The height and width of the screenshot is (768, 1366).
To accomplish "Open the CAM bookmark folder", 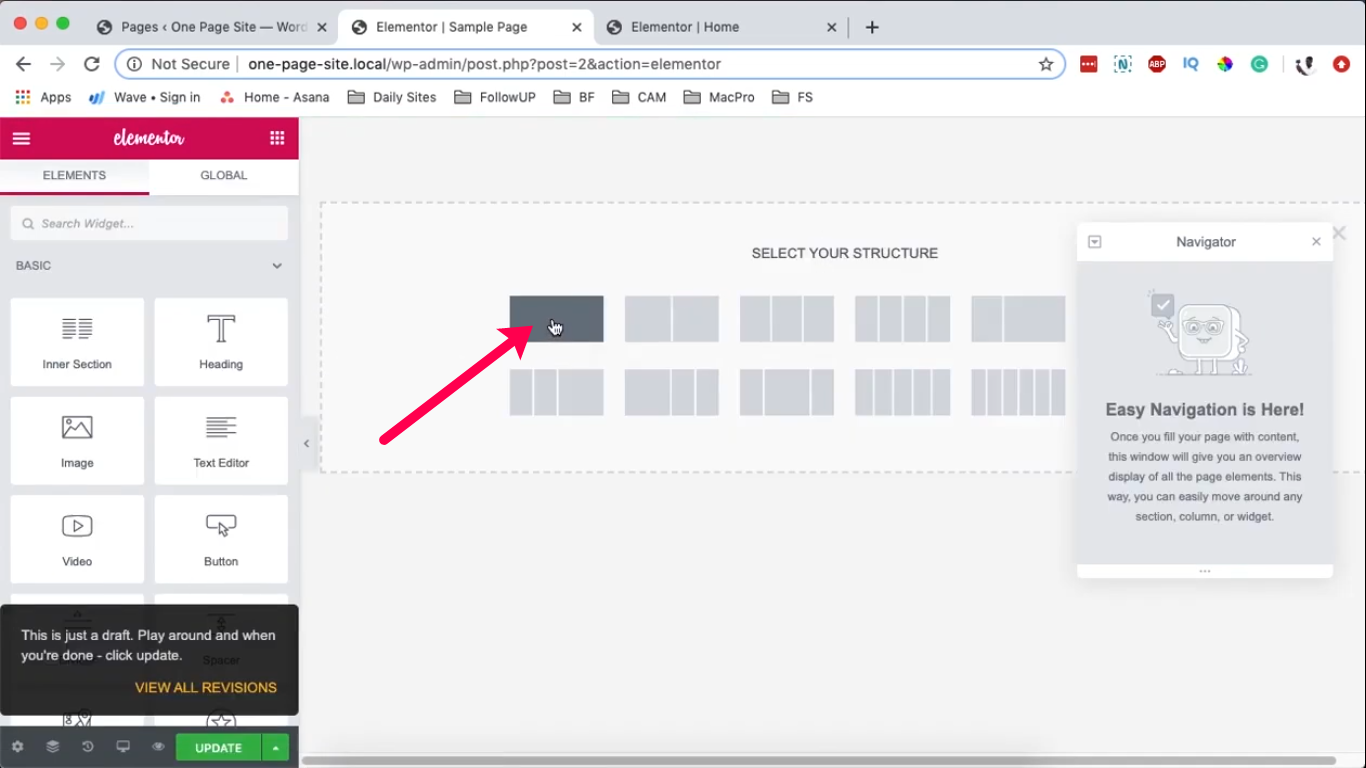I will pos(639,97).
